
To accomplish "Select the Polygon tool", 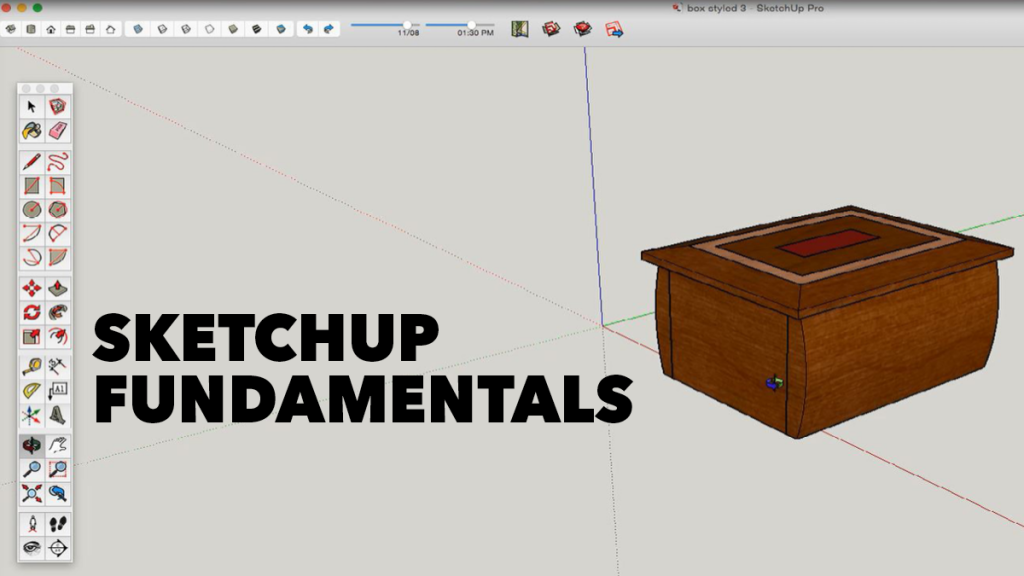I will (57, 210).
